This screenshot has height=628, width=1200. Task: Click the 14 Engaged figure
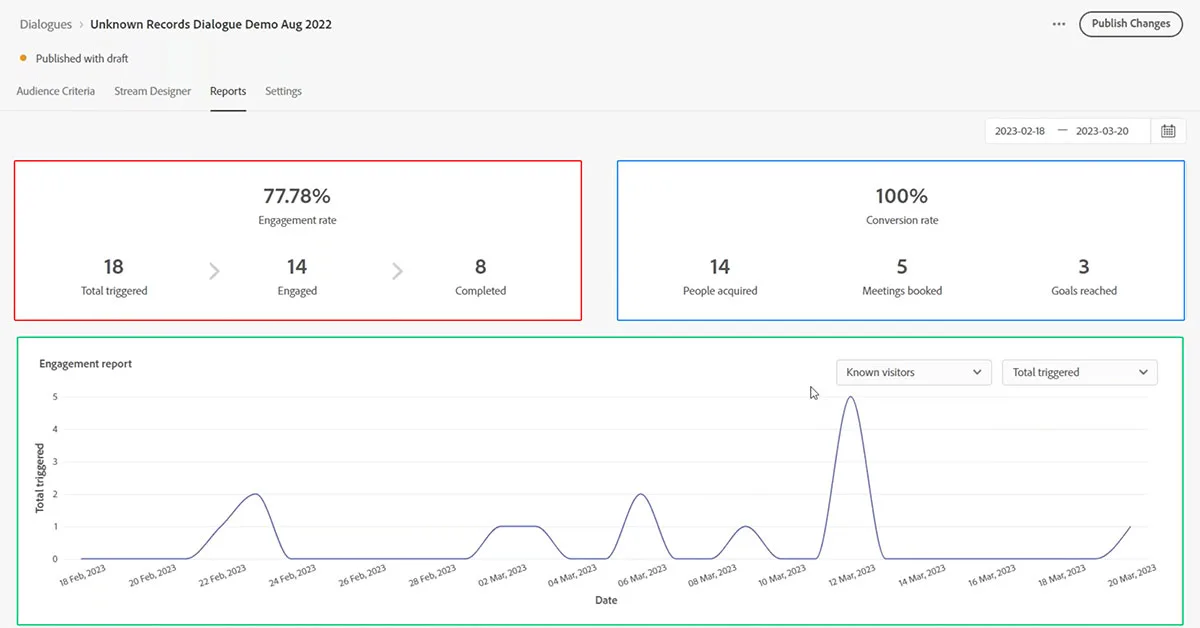tap(297, 267)
